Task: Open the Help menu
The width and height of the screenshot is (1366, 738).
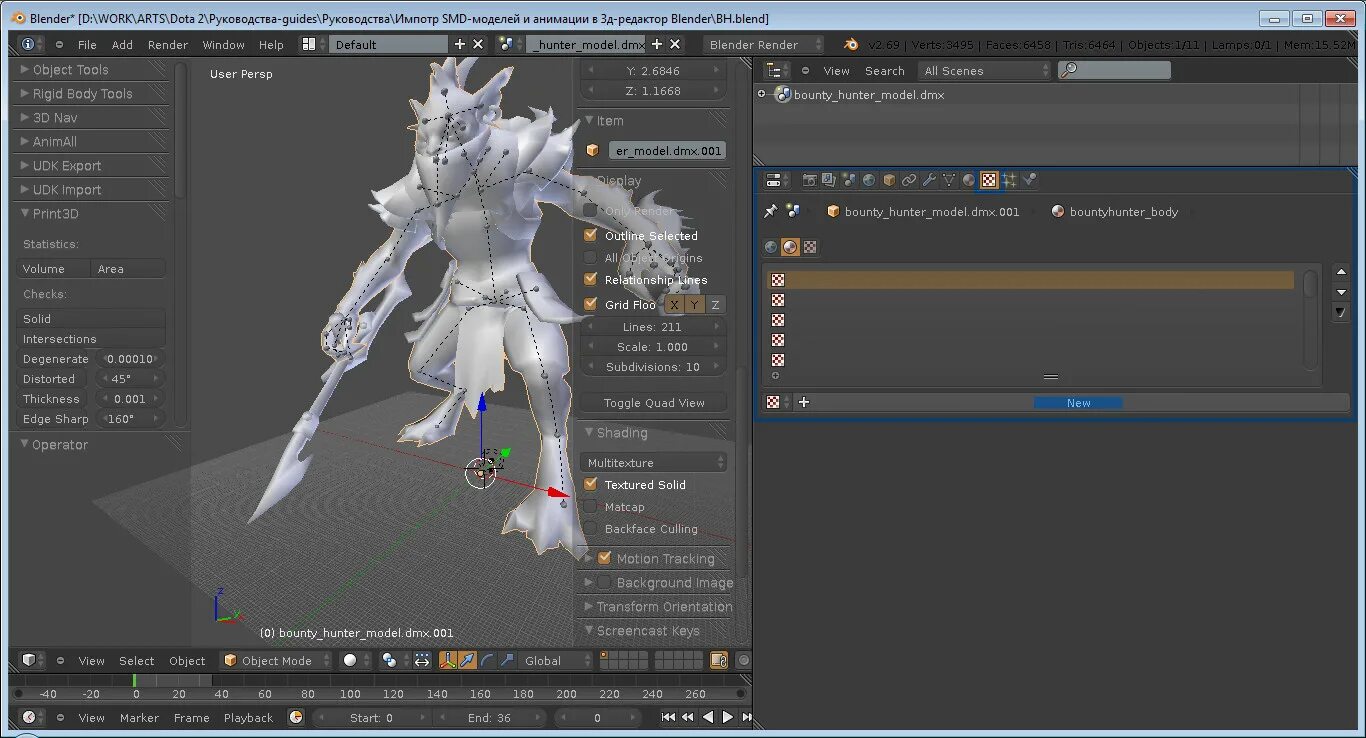Action: point(271,44)
